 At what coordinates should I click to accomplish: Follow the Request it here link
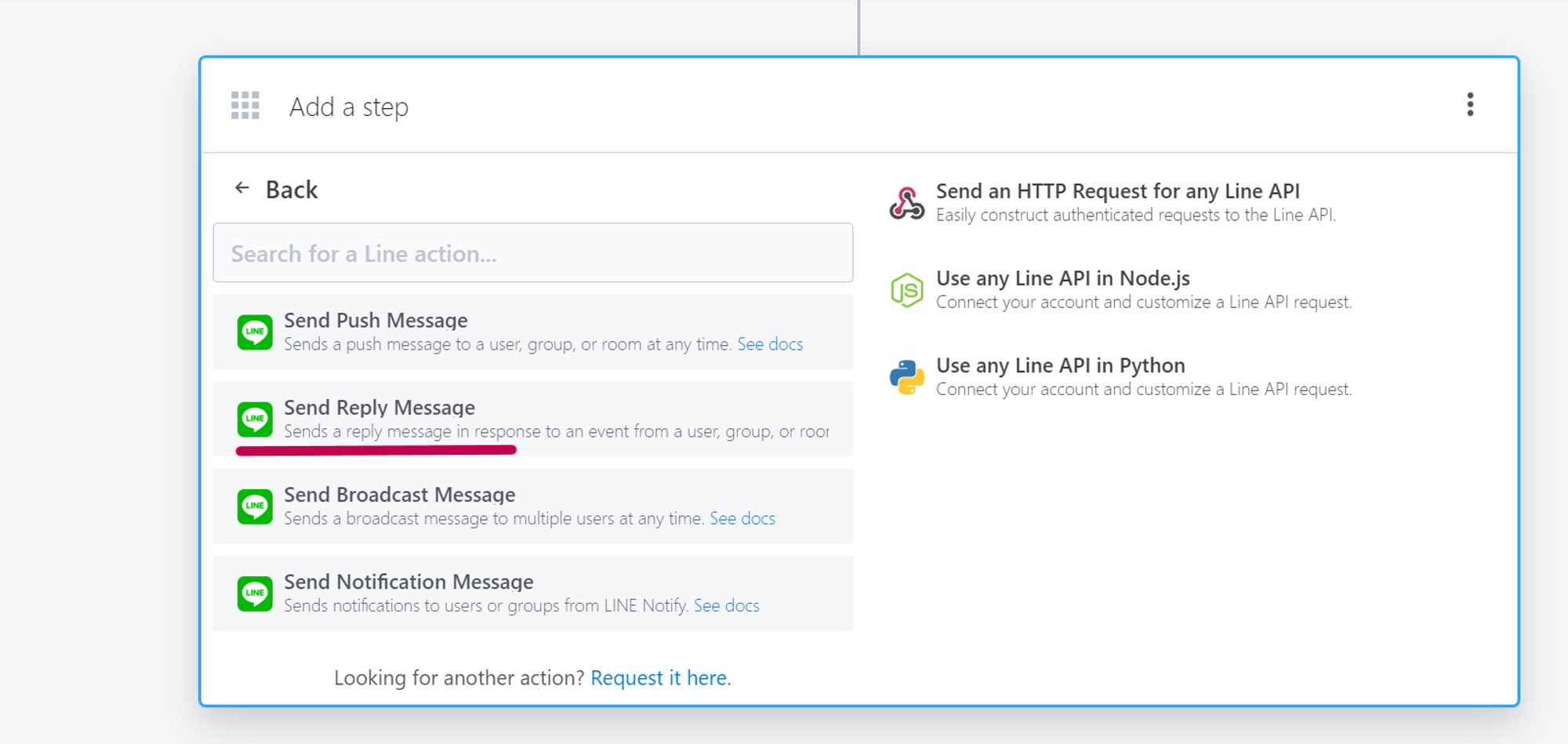(x=659, y=677)
